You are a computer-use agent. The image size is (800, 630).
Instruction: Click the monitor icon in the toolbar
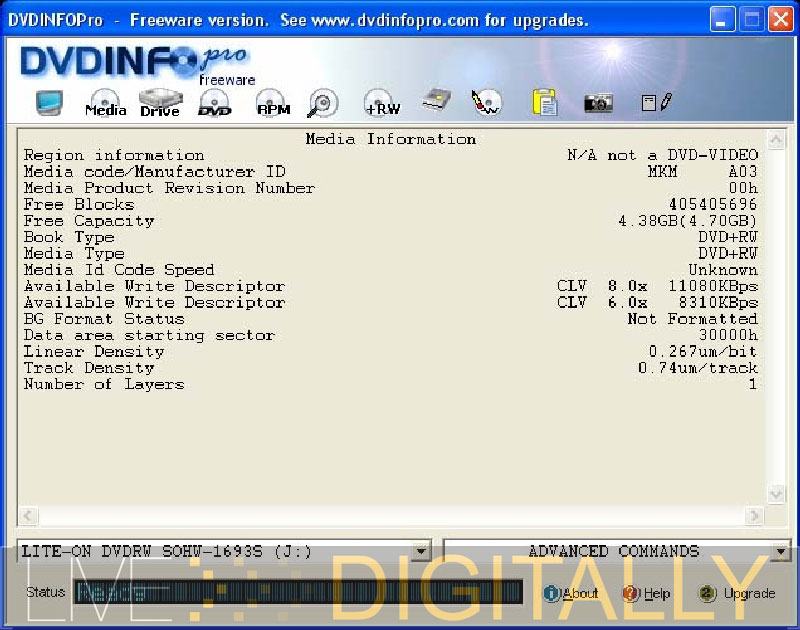pyautogui.click(x=49, y=102)
